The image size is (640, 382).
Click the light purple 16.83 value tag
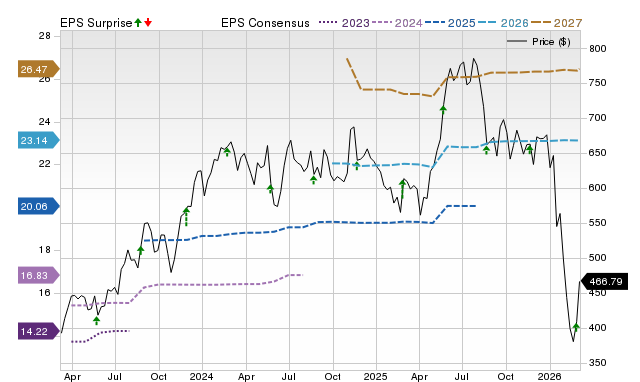(38, 275)
